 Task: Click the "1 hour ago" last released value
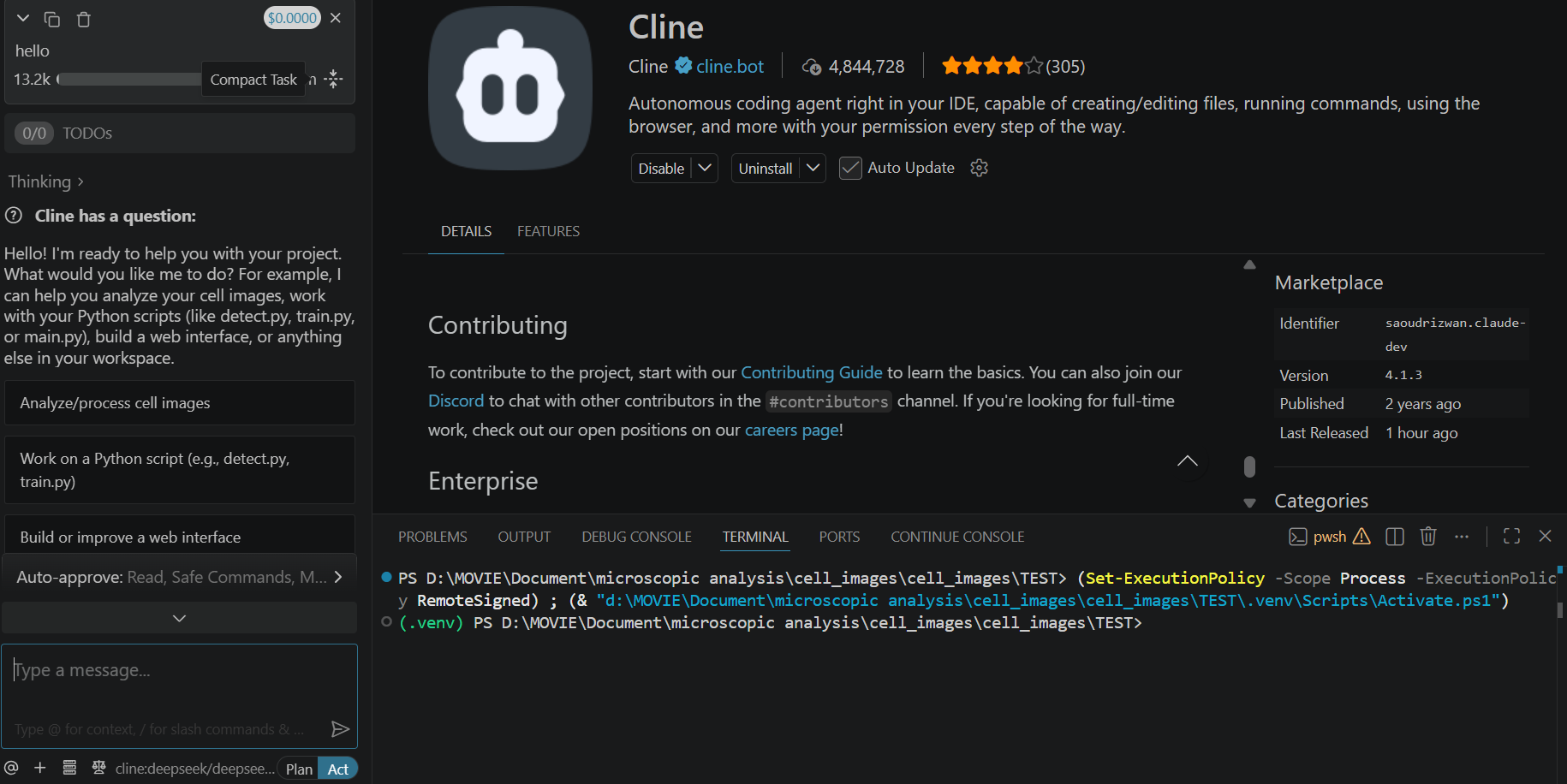(x=1421, y=433)
